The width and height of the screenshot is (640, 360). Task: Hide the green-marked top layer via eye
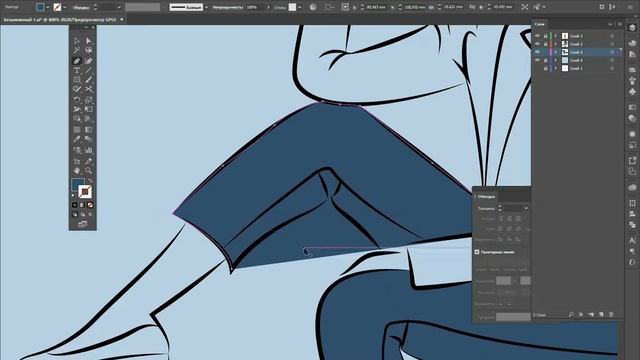coord(537,36)
